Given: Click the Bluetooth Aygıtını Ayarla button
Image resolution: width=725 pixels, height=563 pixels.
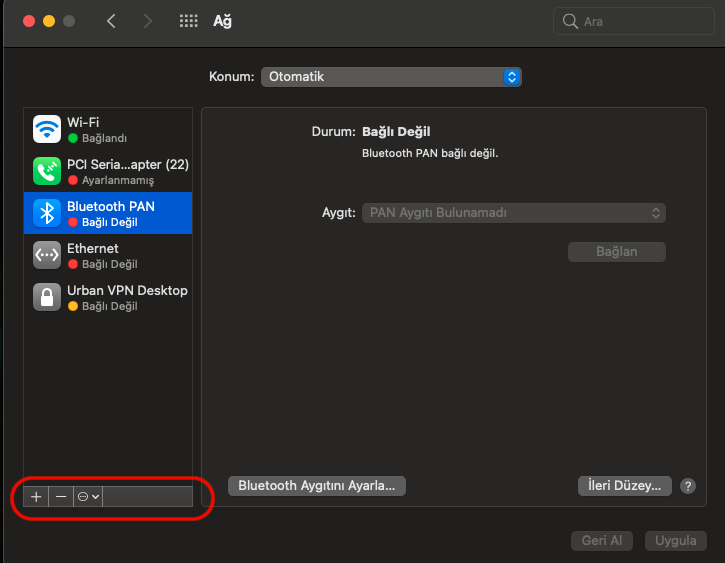Looking at the screenshot, I should point(317,486).
